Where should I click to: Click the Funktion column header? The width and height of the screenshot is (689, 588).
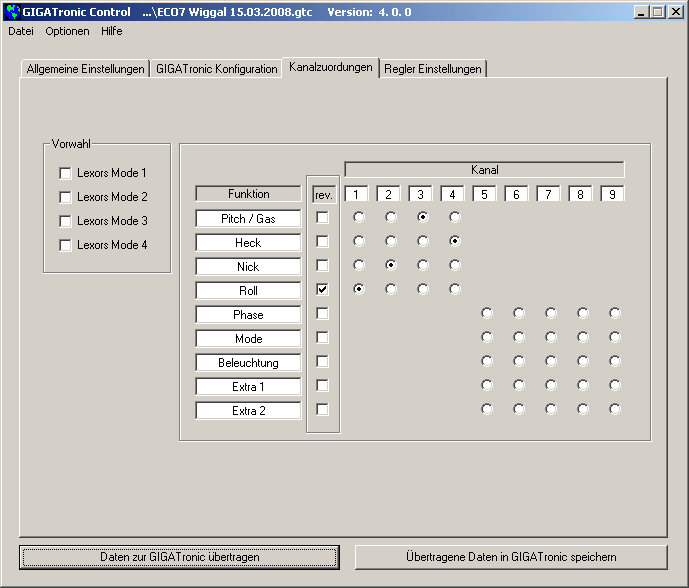click(x=248, y=194)
